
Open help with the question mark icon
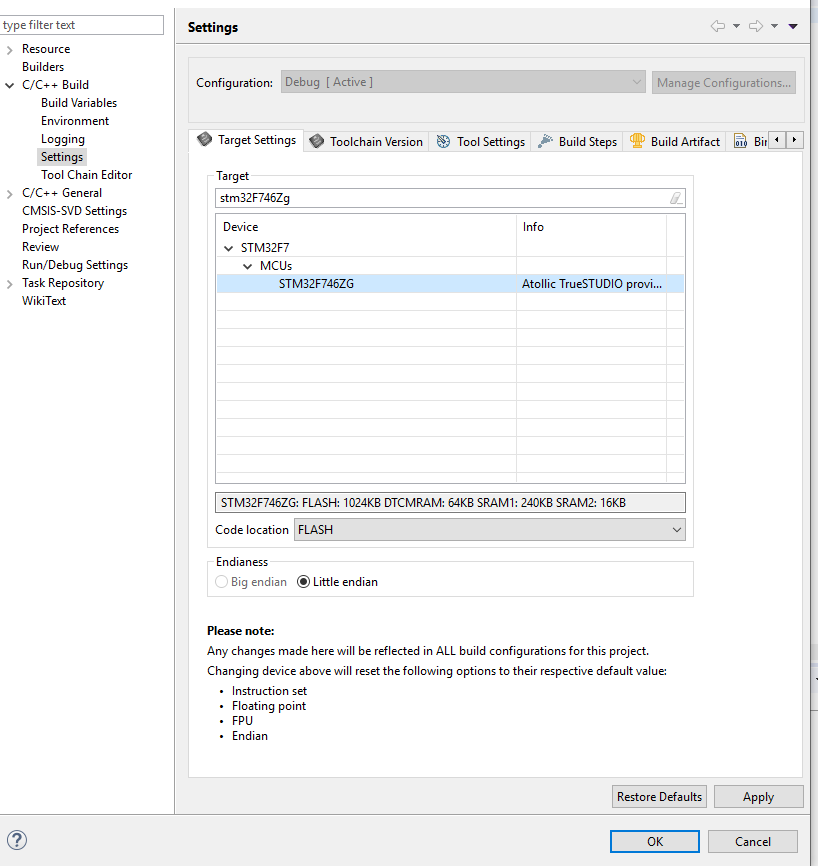(17, 840)
